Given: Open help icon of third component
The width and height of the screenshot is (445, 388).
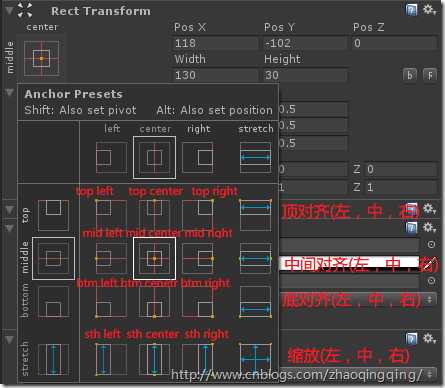Looking at the screenshot, I should (x=411, y=228).
